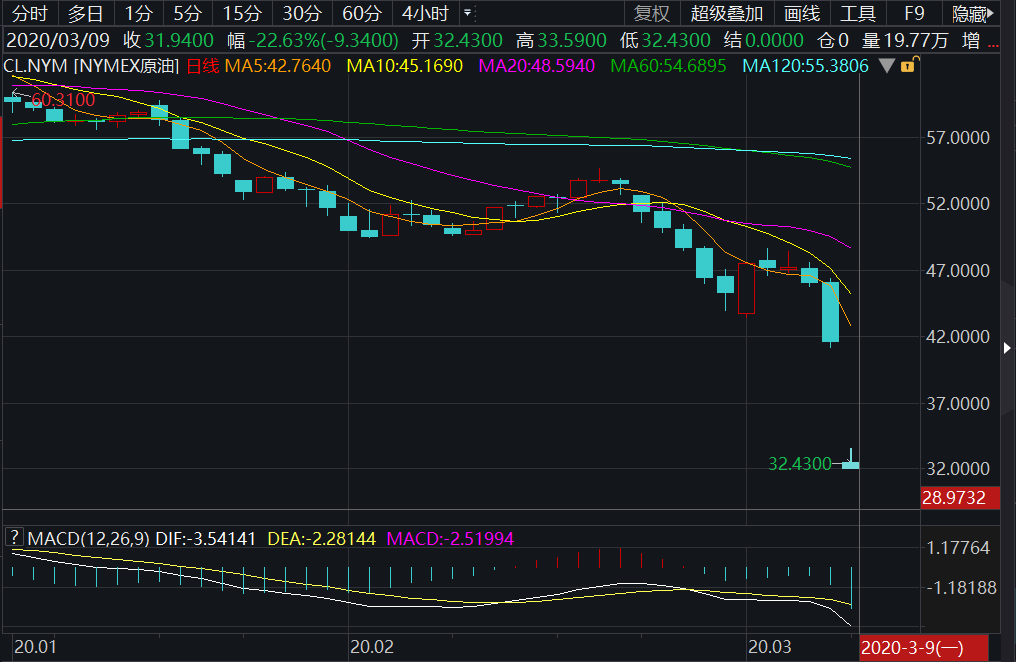
Task: Switch to 5分 chart period
Action: tap(186, 13)
